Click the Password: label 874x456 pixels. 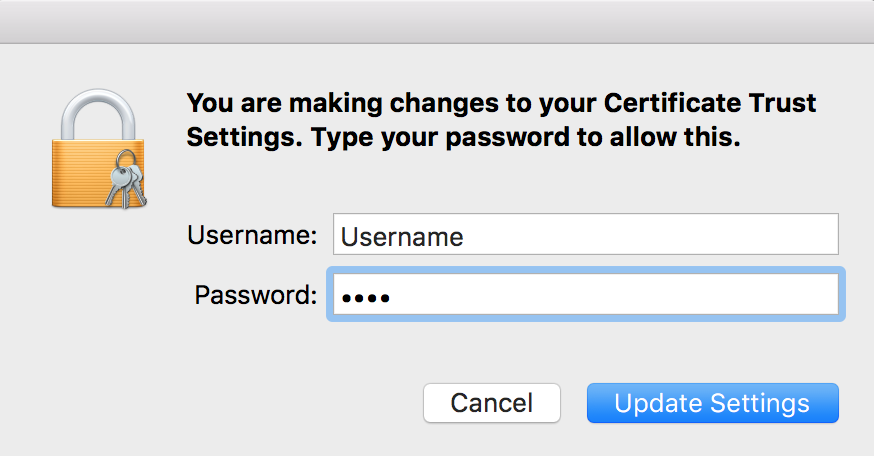(x=256, y=294)
